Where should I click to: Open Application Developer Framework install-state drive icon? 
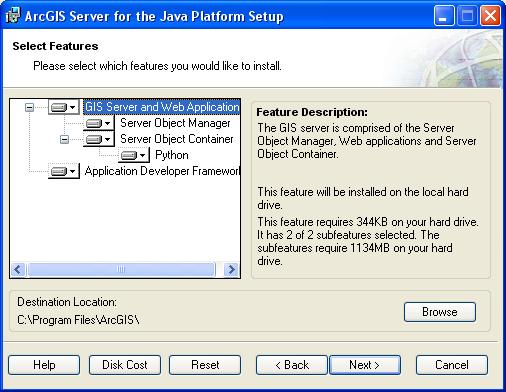(x=63, y=171)
